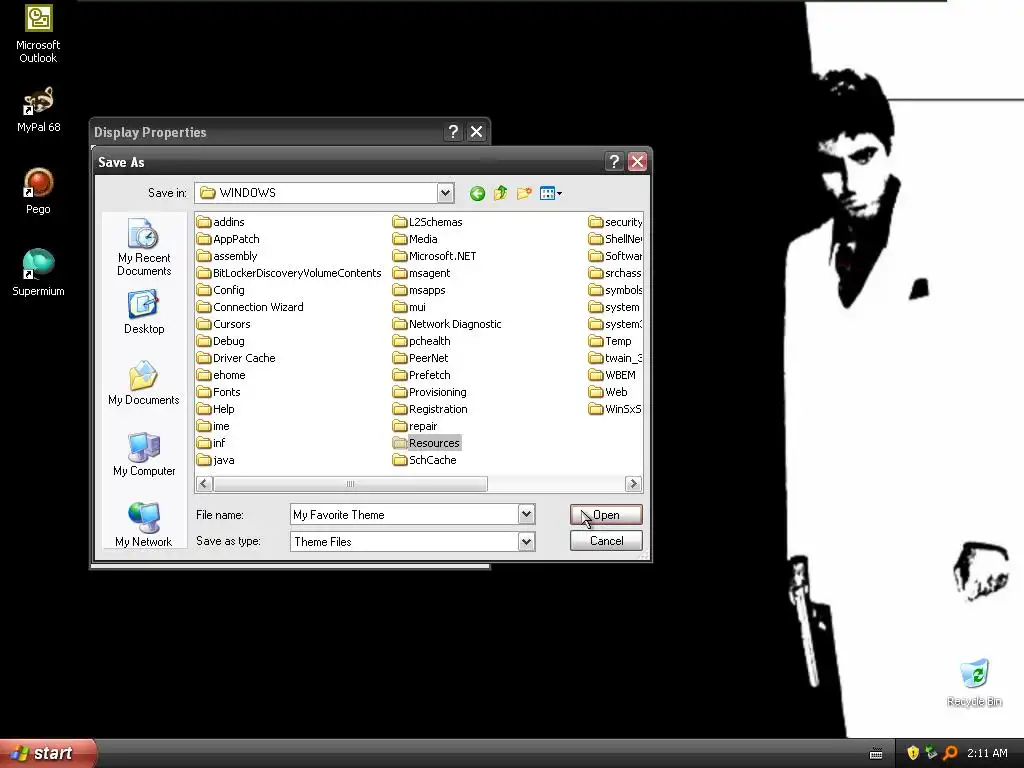Select the SchCache folder

[425, 460]
